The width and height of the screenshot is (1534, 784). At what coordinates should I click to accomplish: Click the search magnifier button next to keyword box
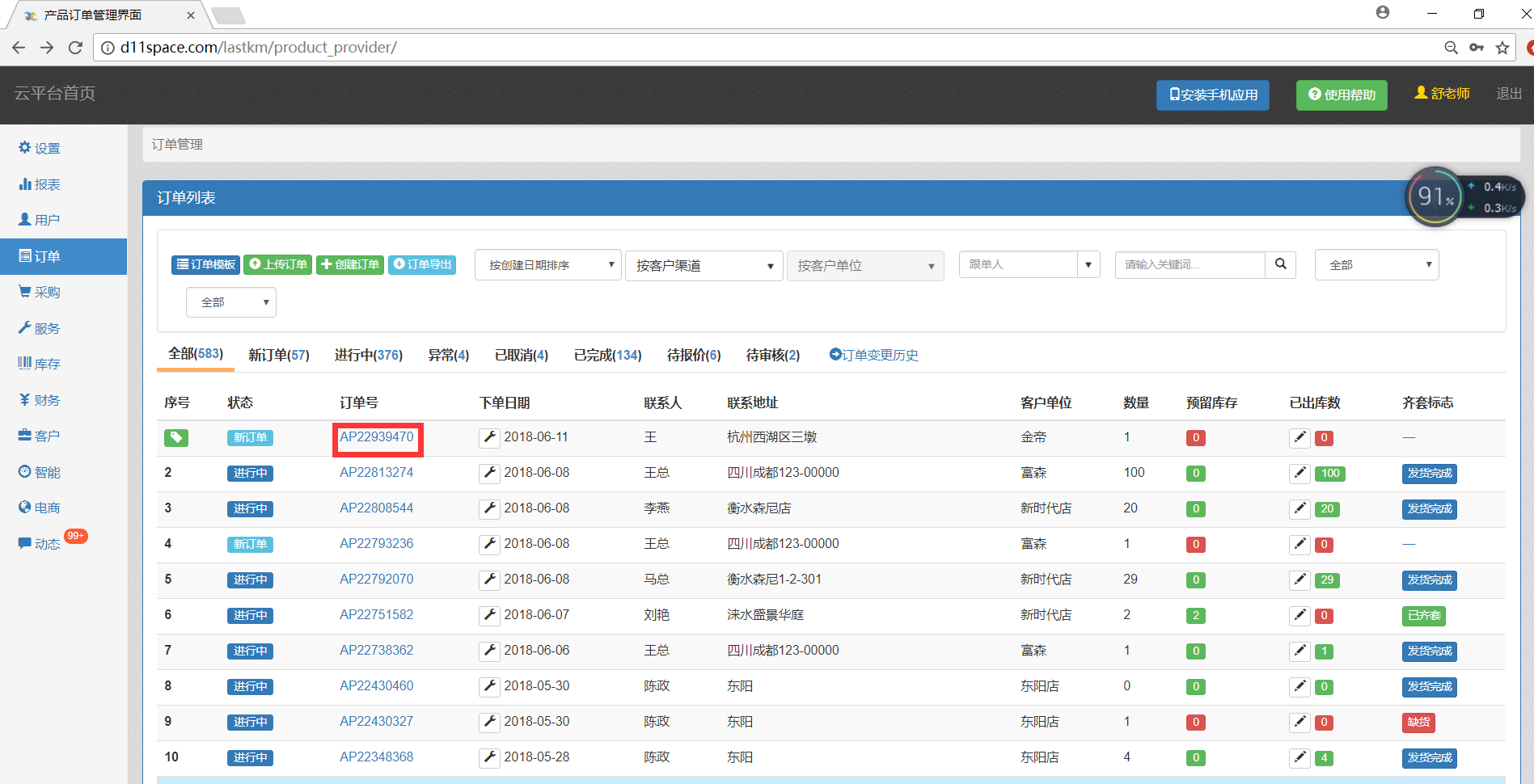click(1281, 264)
